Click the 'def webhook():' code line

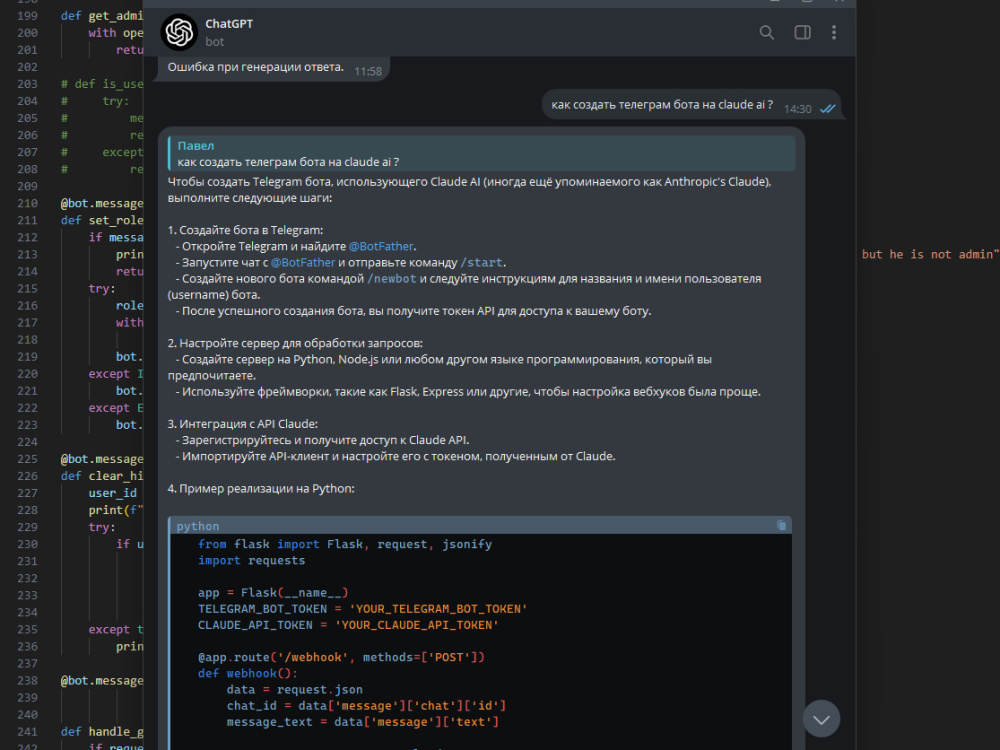[x=247, y=673]
